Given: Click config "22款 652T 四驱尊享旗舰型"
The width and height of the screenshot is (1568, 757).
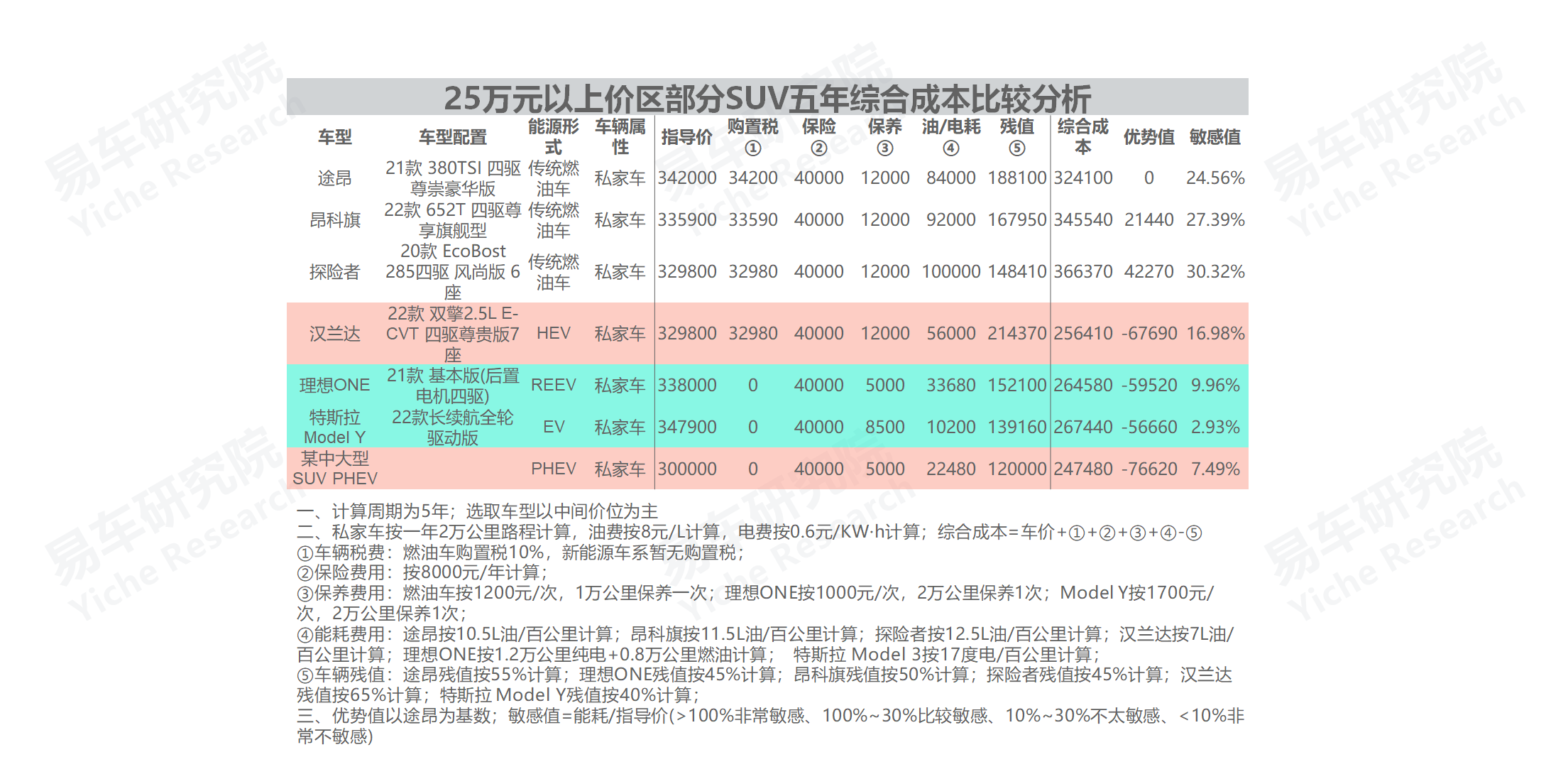Looking at the screenshot, I should pos(453,220).
